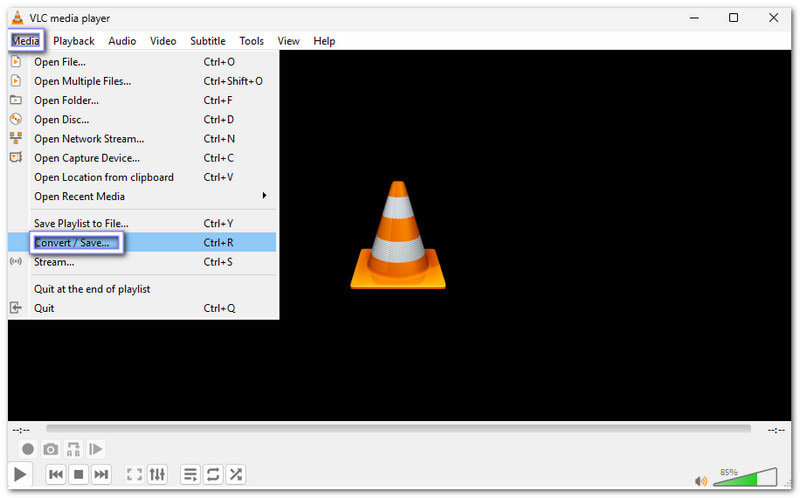Click the Play button
Viewport: 800px width, 498px height.
(x=20, y=474)
